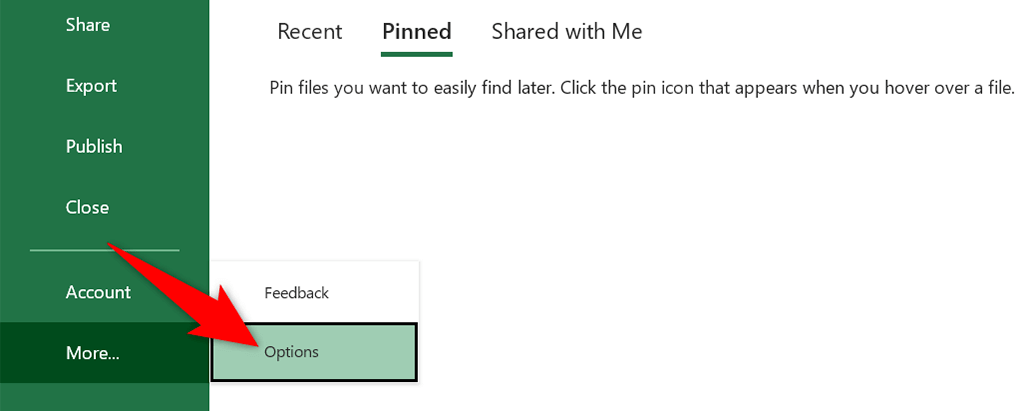Show the Shared with Me tab
Image resolution: width=1024 pixels, height=411 pixels.
click(x=567, y=32)
